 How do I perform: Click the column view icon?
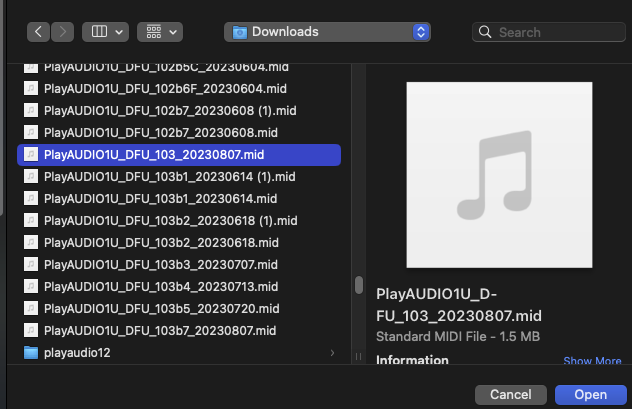pos(99,31)
